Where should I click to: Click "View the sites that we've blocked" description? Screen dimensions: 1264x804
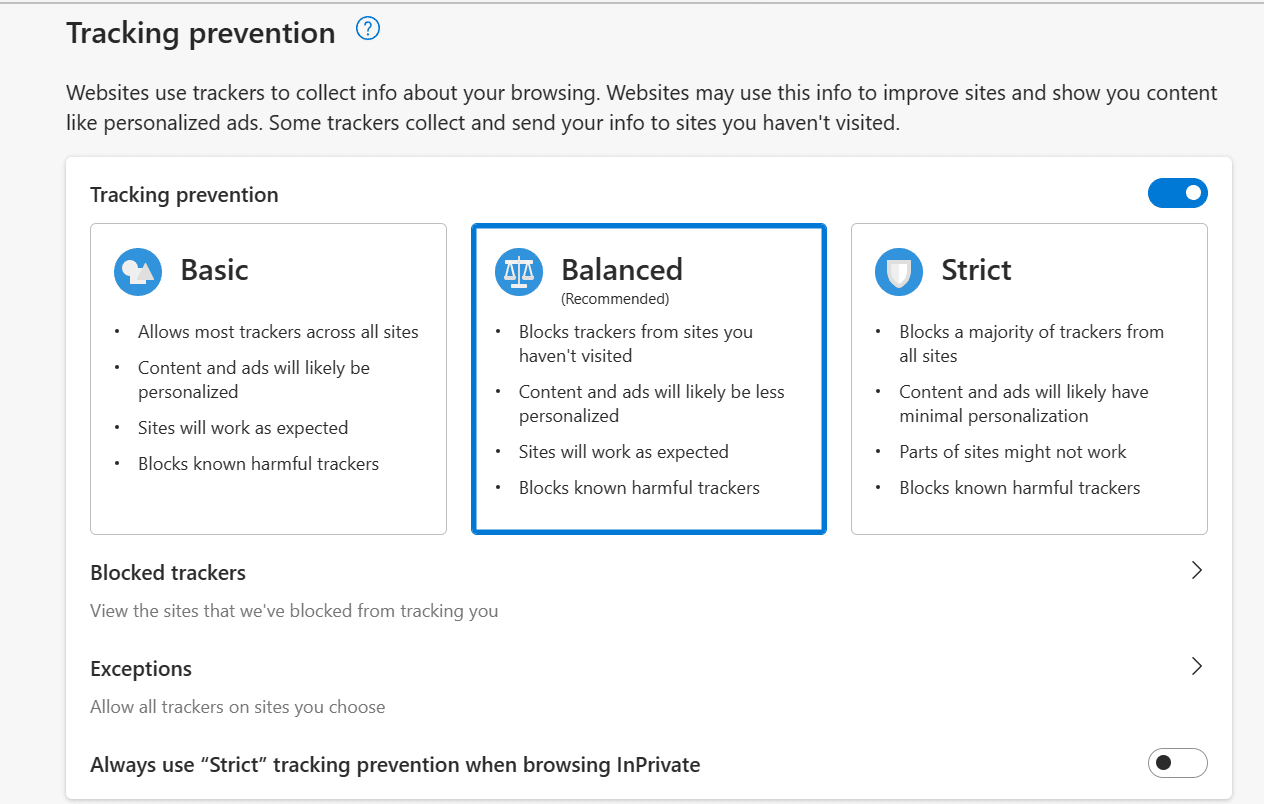tap(294, 611)
